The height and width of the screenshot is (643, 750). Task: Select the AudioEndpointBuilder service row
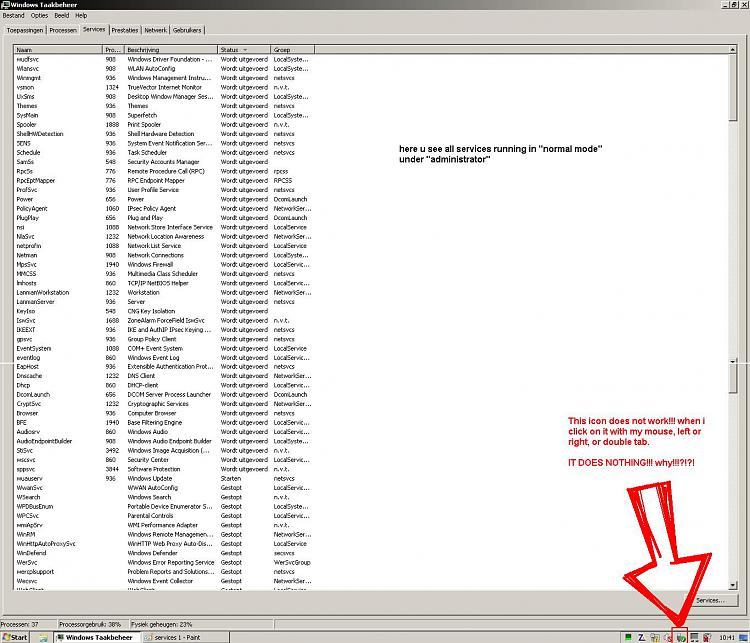pyautogui.click(x=164, y=441)
